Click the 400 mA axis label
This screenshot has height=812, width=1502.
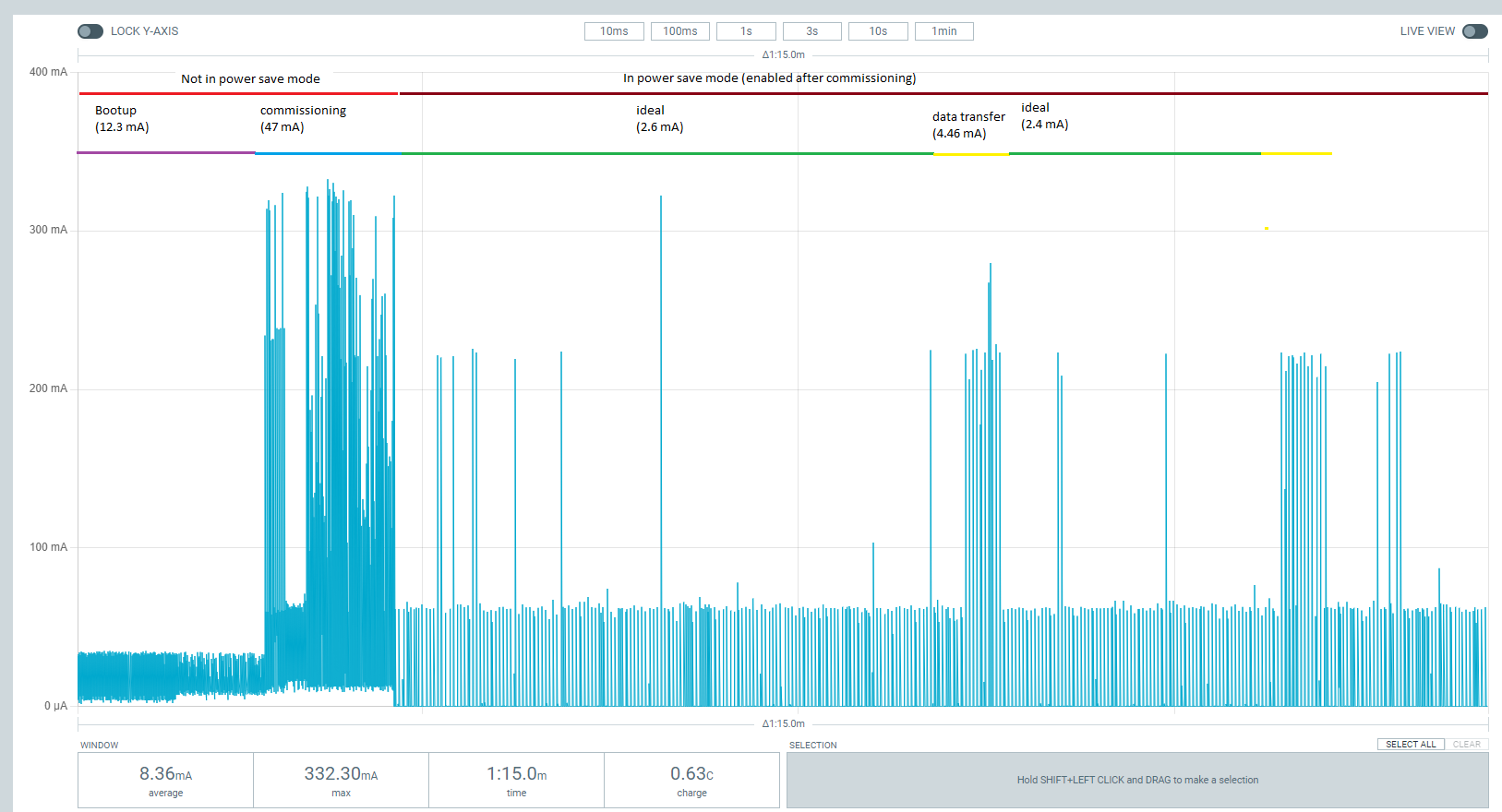(x=48, y=72)
